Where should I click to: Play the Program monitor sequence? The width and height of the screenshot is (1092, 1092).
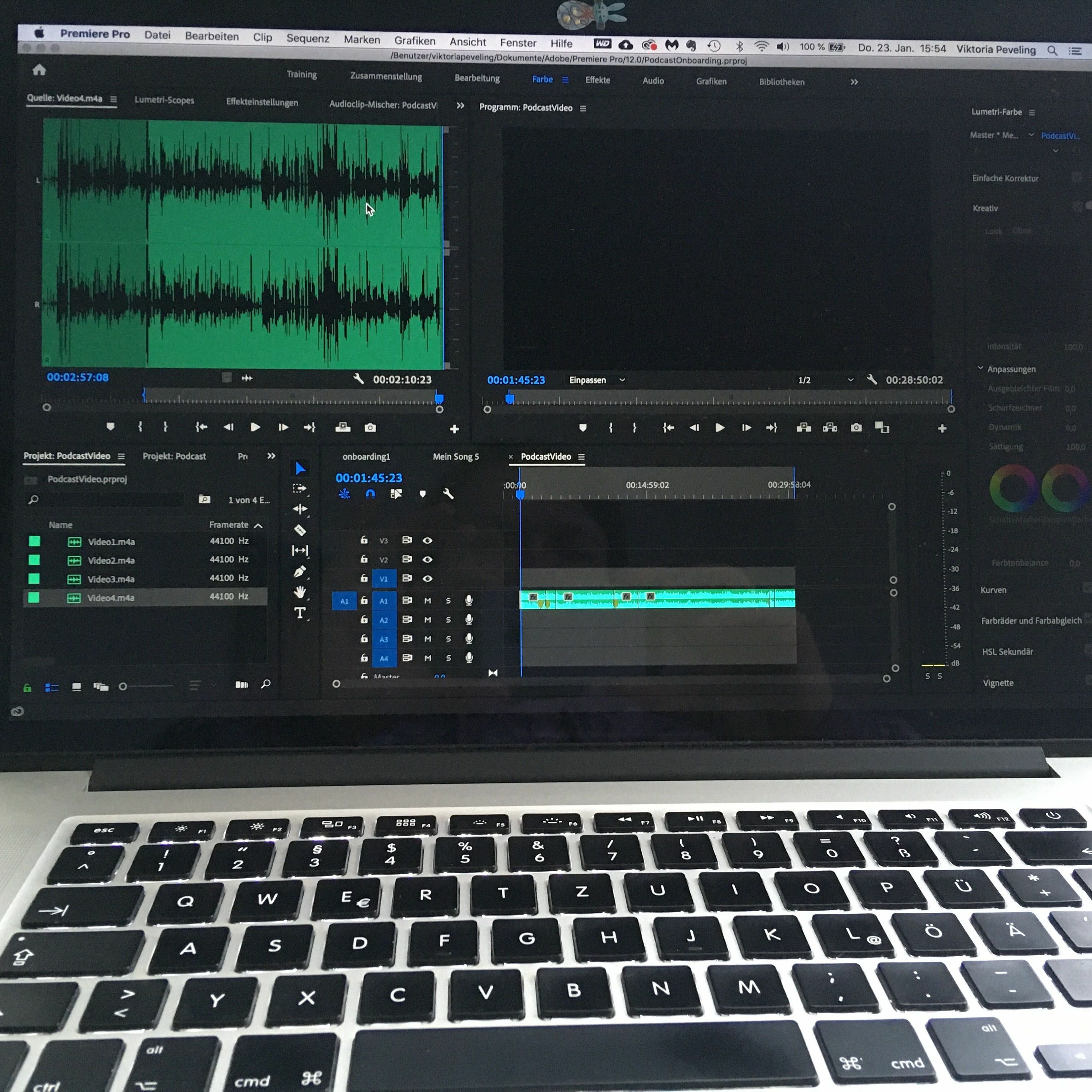(x=720, y=428)
